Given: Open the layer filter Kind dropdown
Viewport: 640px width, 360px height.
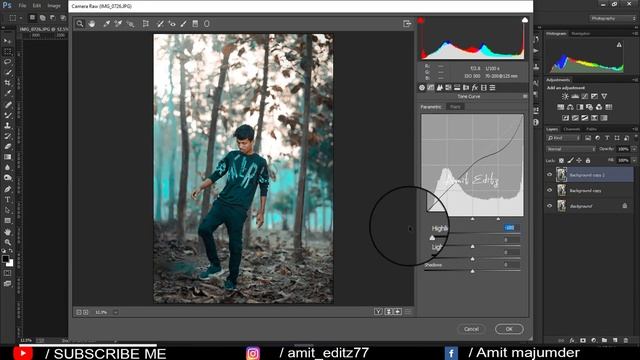Looking at the screenshot, I should tap(564, 138).
